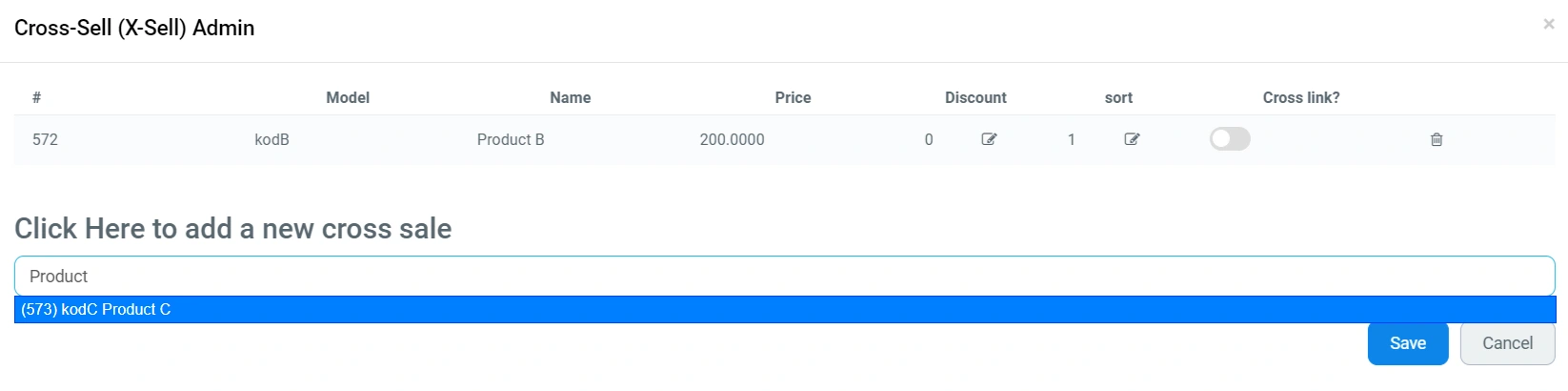Click the sort column header
The width and height of the screenshot is (1568, 391).
coord(1118,97)
